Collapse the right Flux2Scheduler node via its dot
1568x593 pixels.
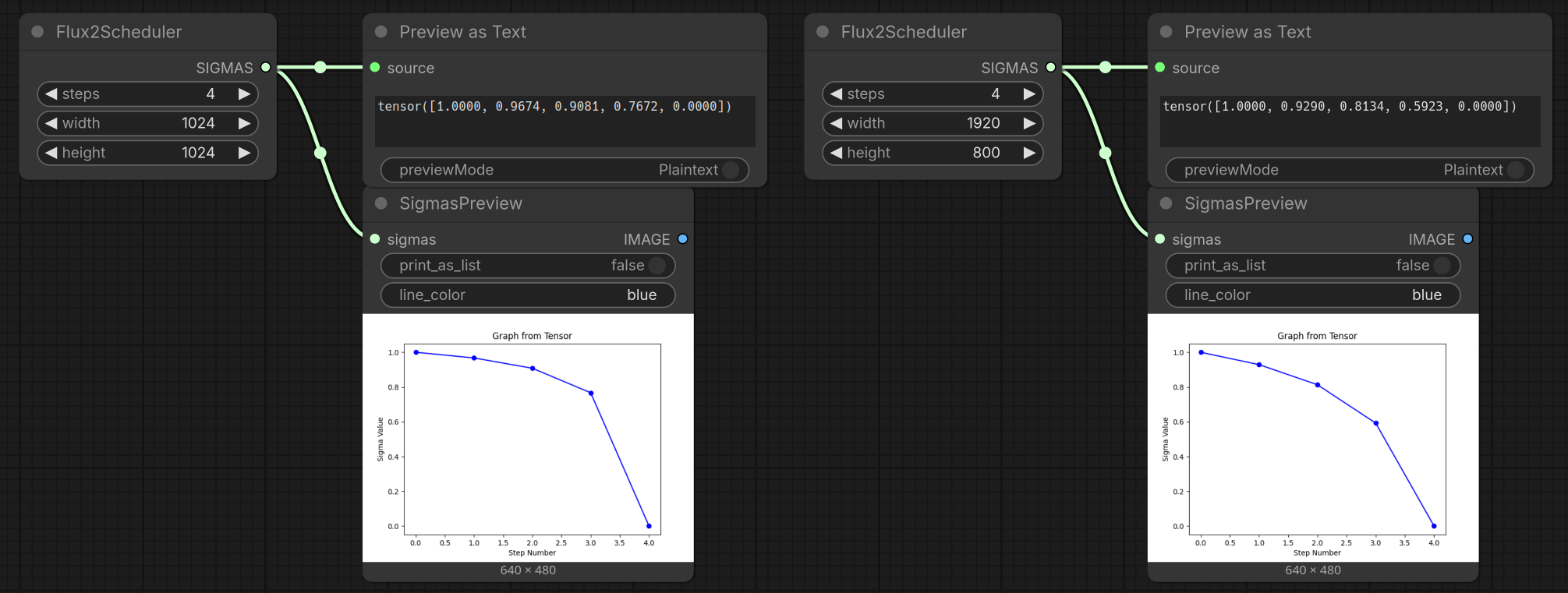(823, 32)
